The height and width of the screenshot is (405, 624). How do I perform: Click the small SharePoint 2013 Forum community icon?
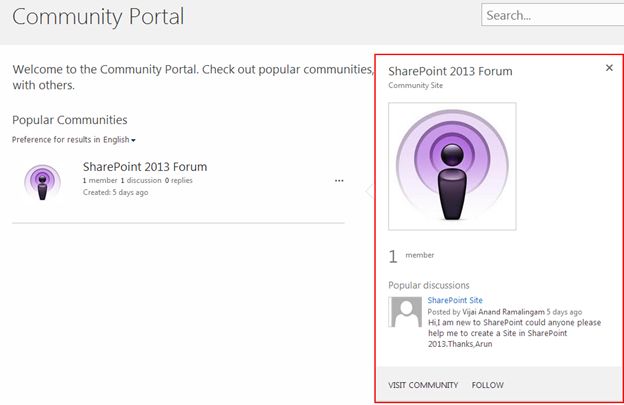(42, 182)
